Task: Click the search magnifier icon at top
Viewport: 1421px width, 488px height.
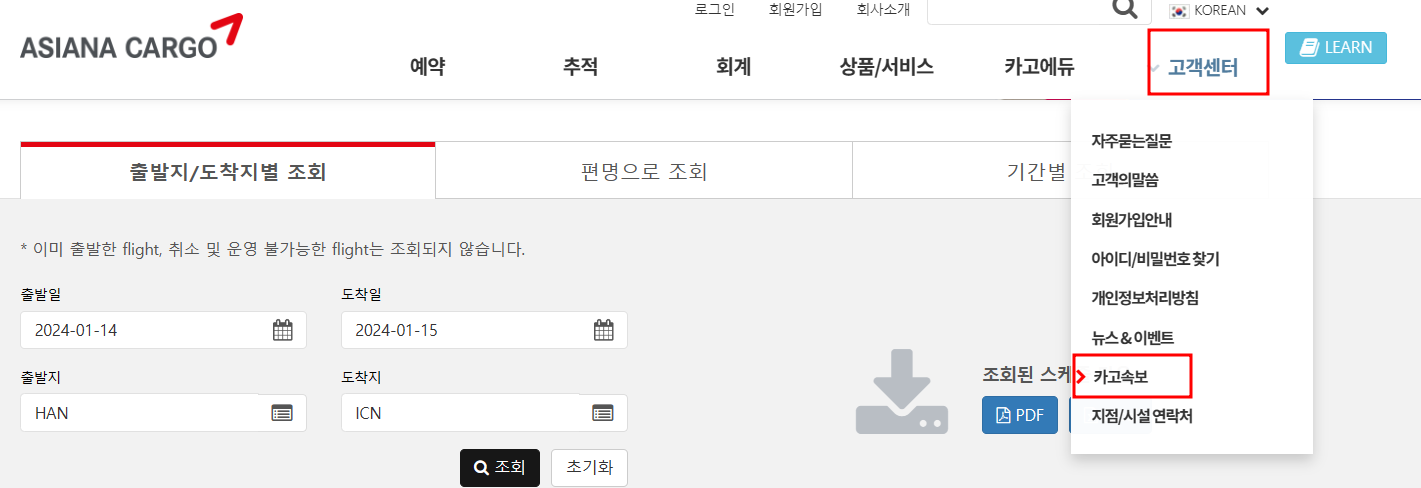Action: click(1125, 9)
